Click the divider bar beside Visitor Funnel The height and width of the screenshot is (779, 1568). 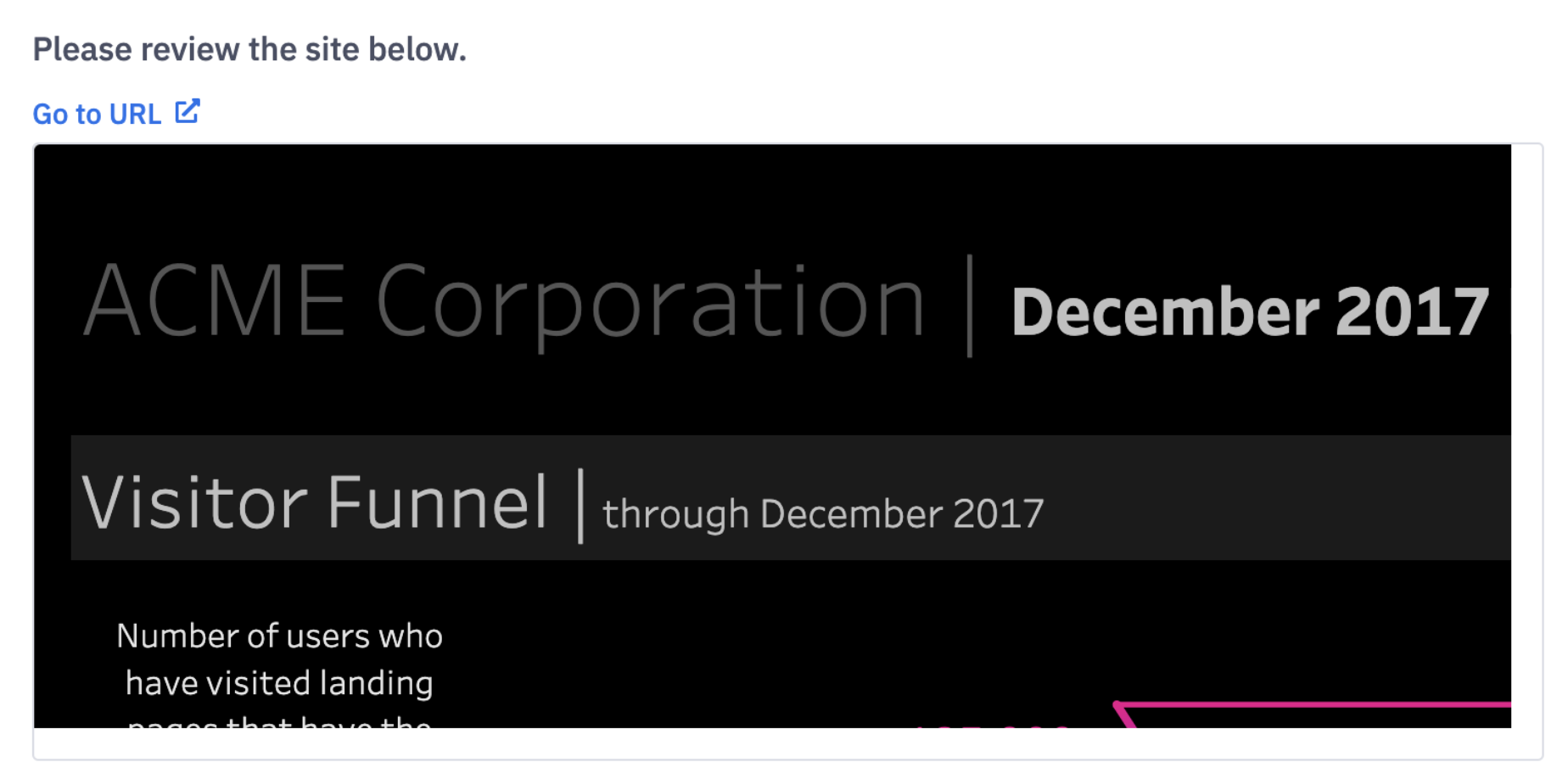[x=580, y=506]
